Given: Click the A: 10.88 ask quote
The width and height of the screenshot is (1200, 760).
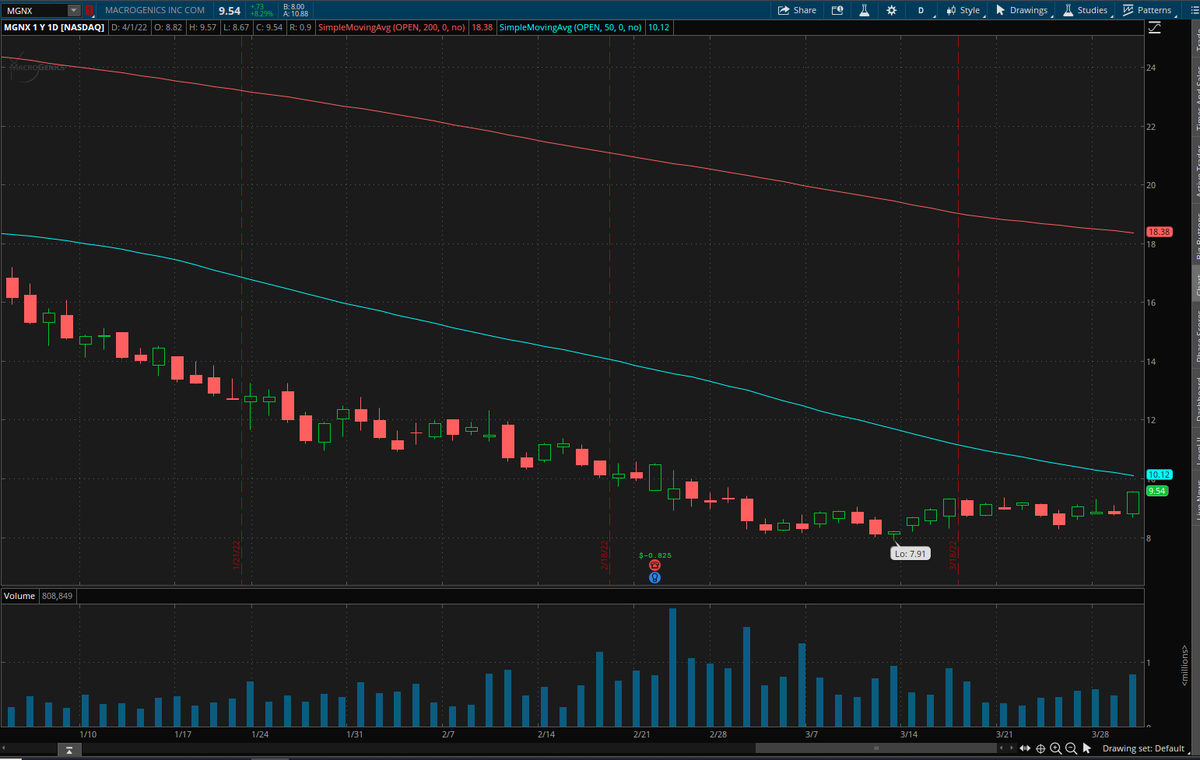Looking at the screenshot, I should (296, 15).
